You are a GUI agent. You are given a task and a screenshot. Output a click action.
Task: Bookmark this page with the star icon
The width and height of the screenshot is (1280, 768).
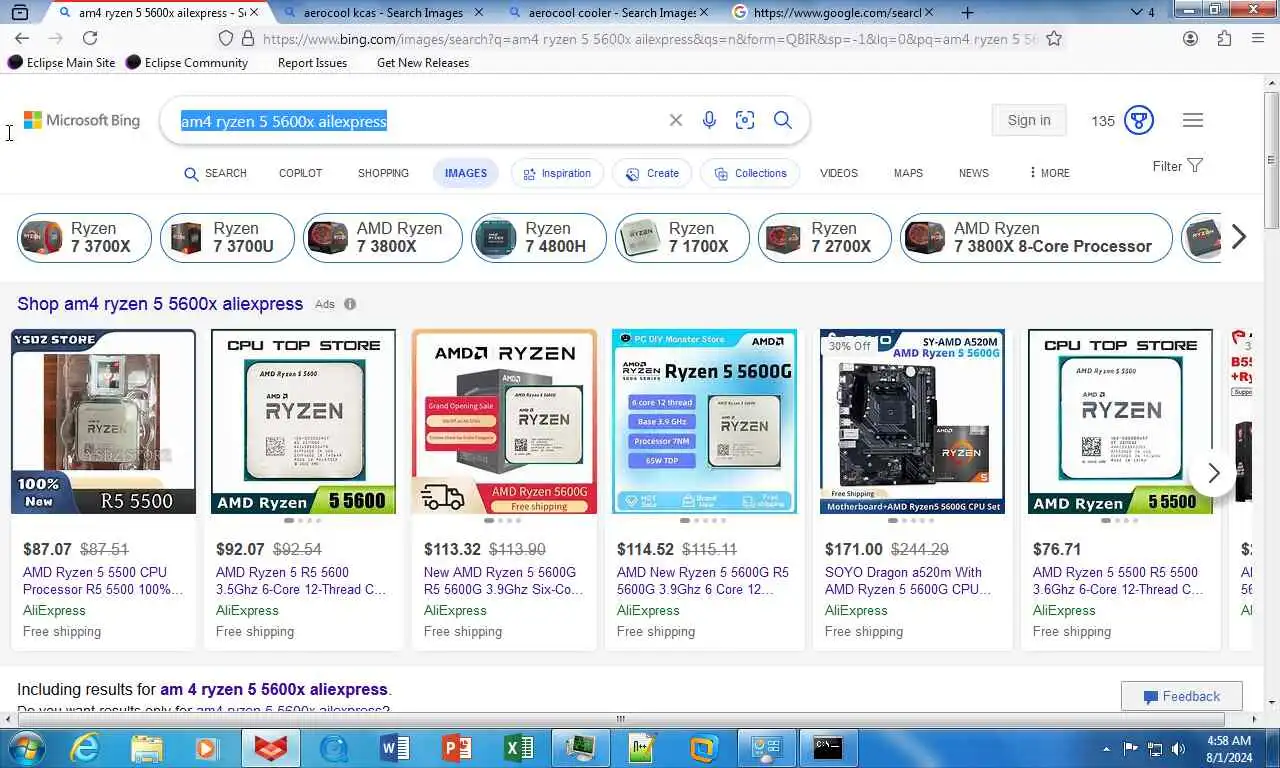pos(1054,38)
